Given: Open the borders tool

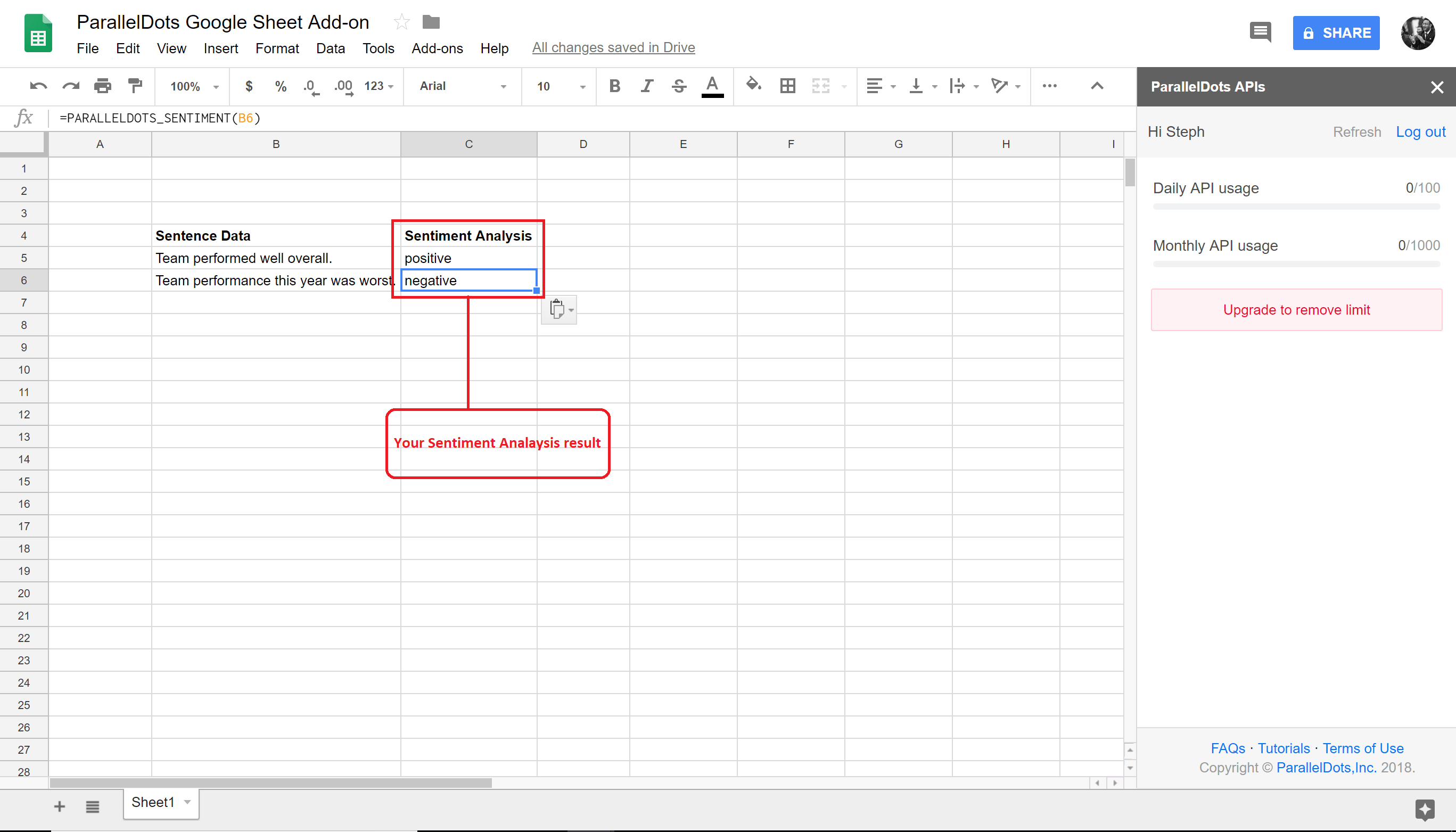Looking at the screenshot, I should point(787,86).
